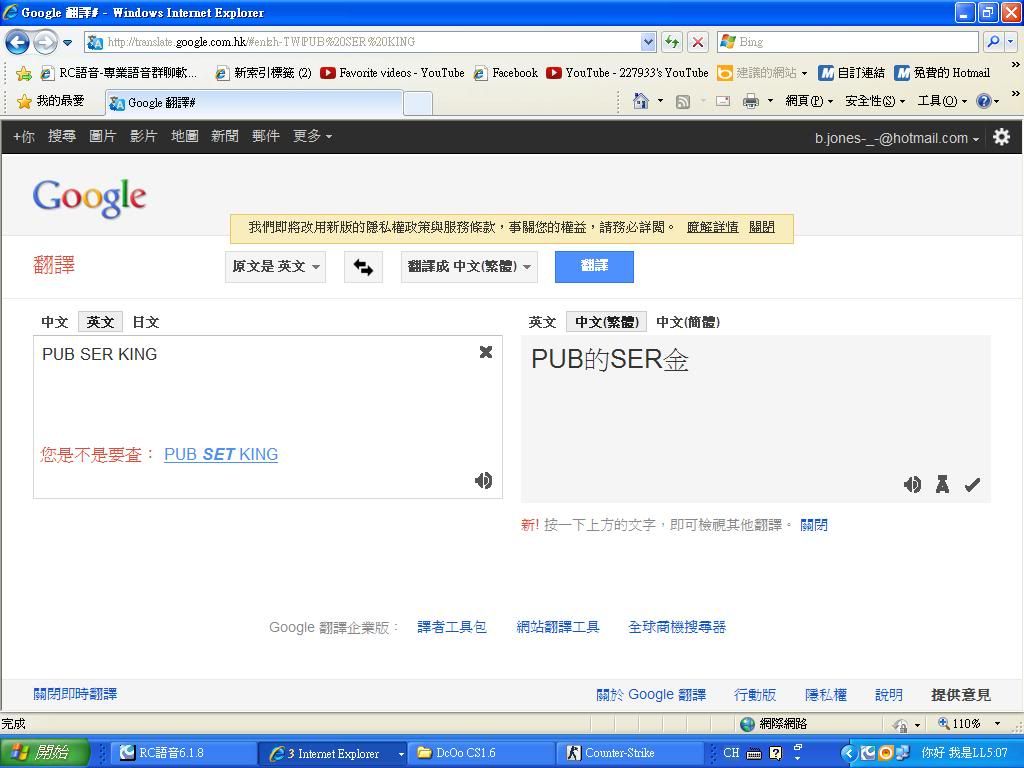Select 英文 as source language
The image size is (1024, 768).
(100, 322)
